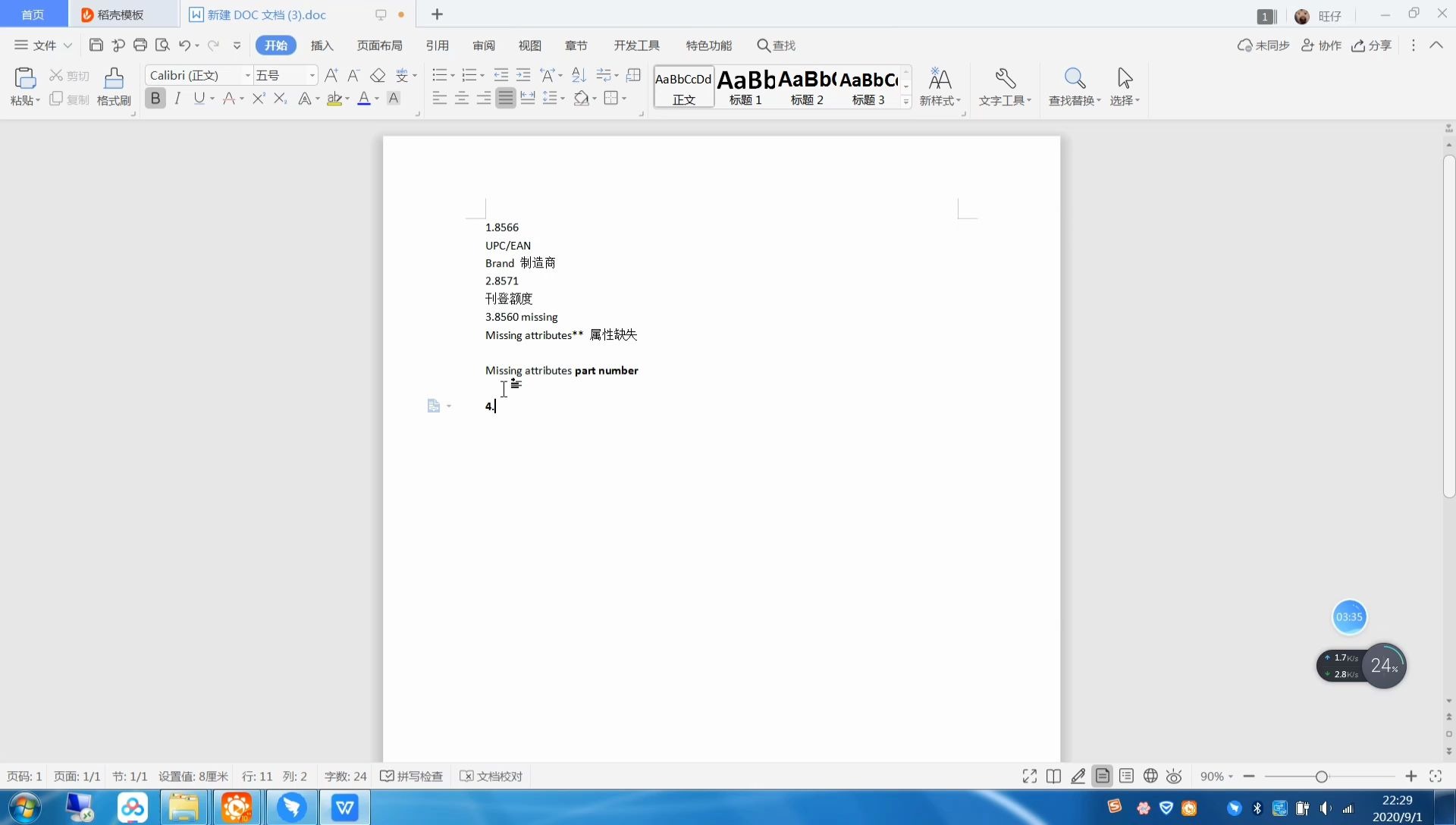
Task: Toggle Underline text formatting icon
Action: tap(199, 98)
